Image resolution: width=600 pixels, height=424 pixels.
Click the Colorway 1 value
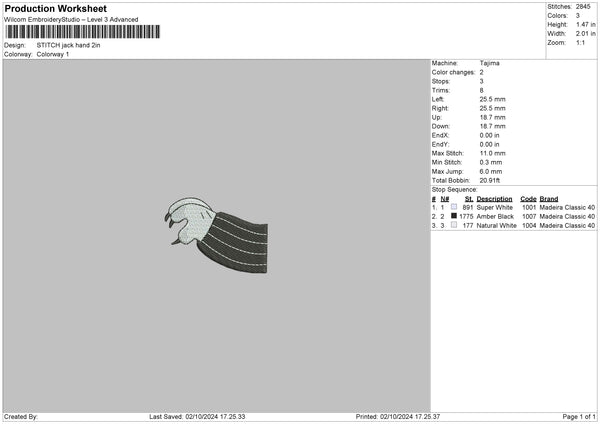pyautogui.click(x=52, y=54)
